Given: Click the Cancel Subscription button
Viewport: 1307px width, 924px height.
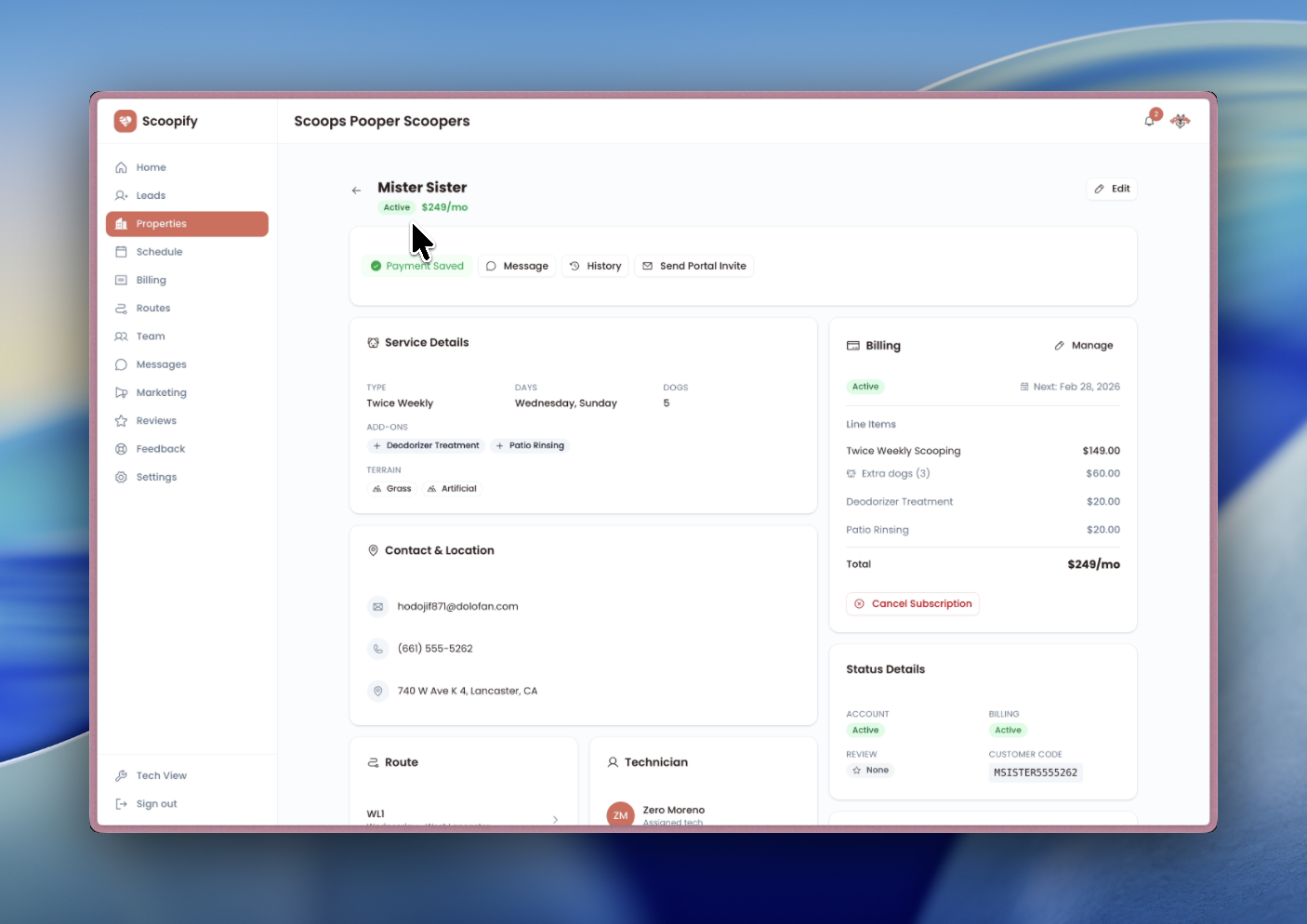Looking at the screenshot, I should (912, 603).
